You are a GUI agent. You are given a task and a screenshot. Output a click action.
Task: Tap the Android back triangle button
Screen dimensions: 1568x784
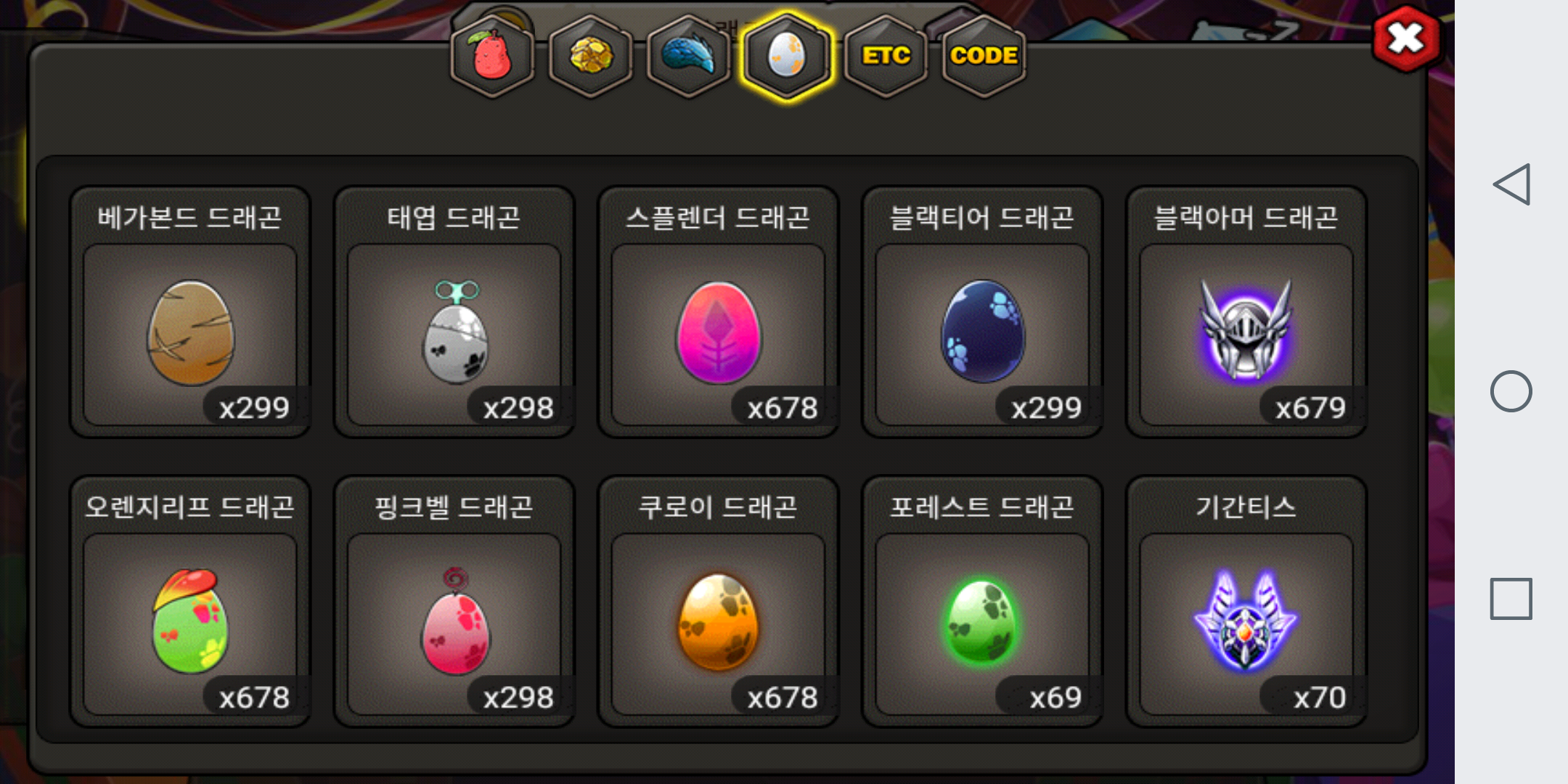pos(1511,184)
